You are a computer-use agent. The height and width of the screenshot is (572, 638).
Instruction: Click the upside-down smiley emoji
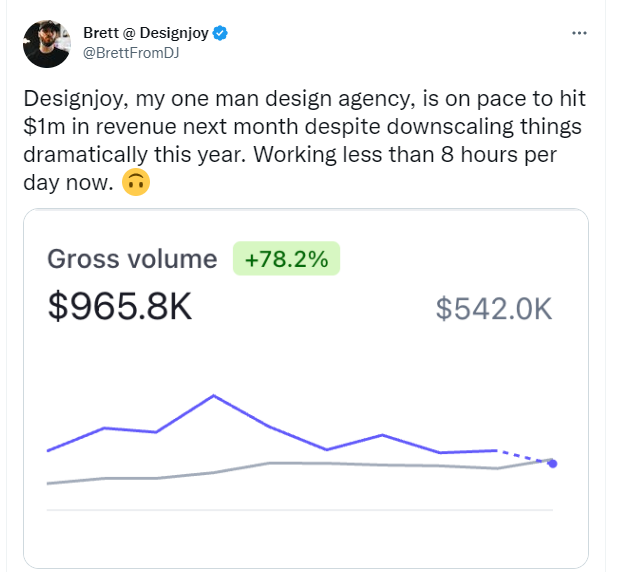(136, 182)
